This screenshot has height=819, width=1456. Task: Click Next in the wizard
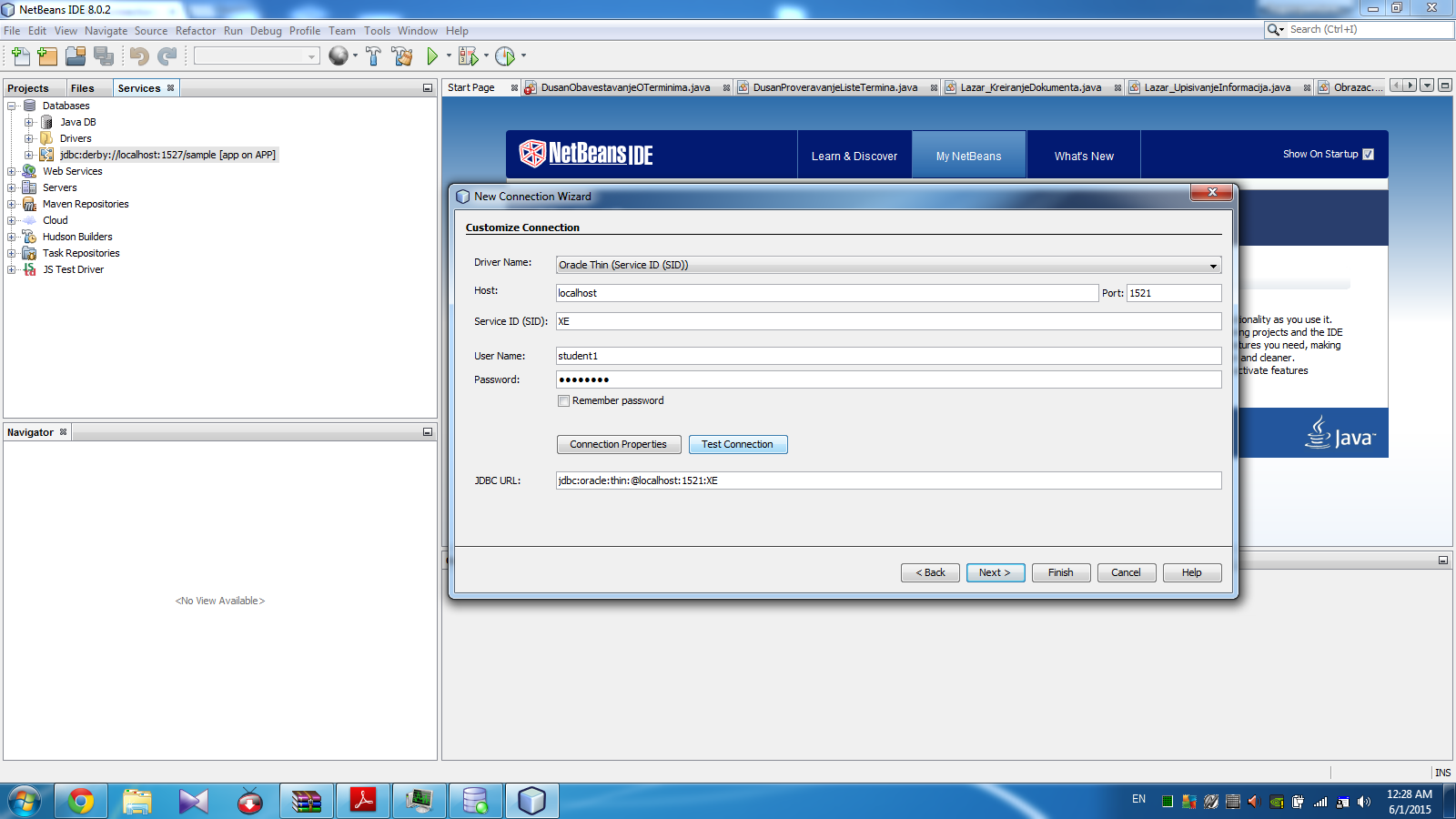click(996, 572)
